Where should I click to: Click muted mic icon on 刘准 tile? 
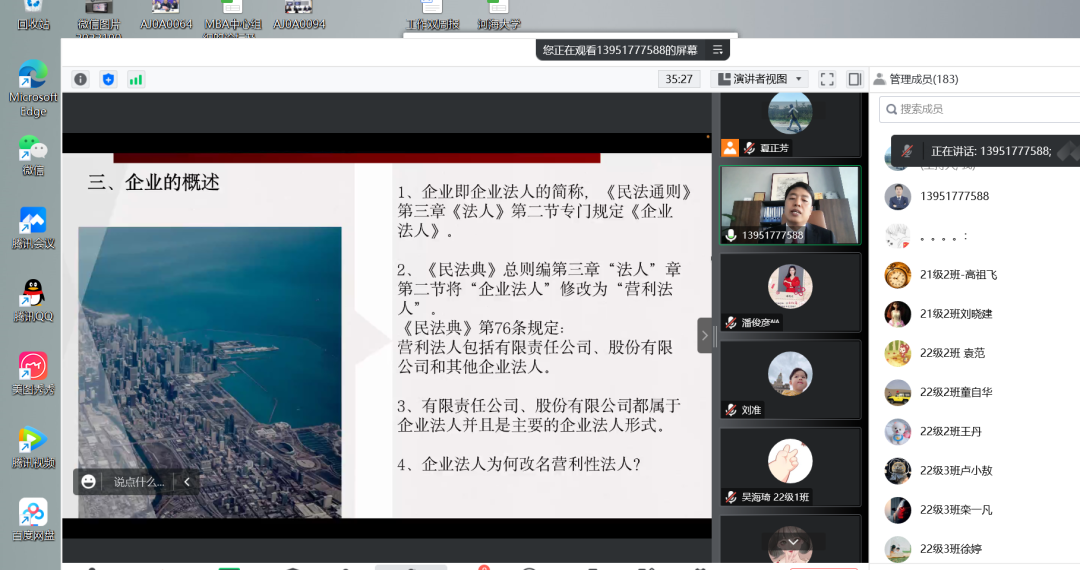(731, 410)
